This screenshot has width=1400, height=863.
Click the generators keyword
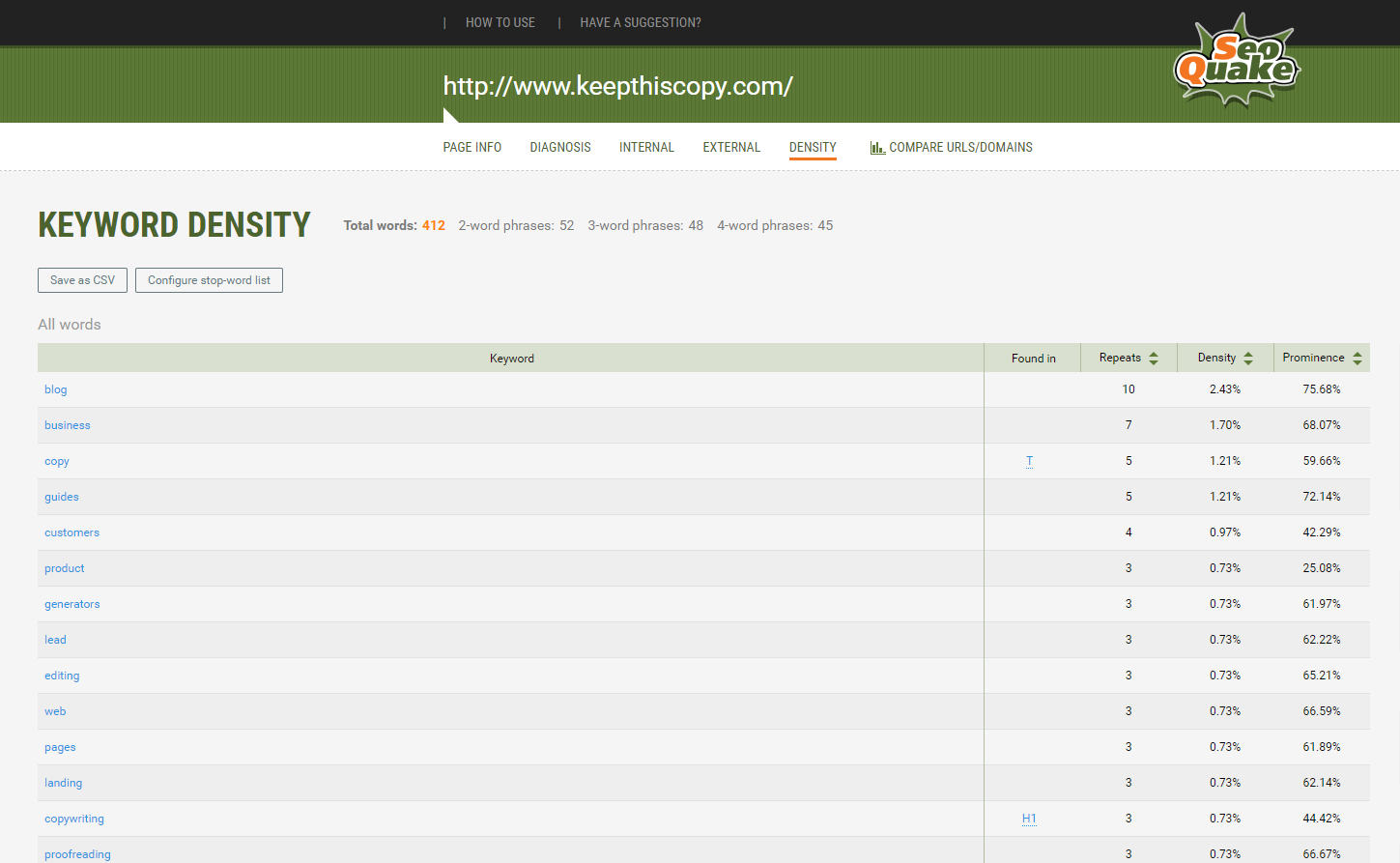pyautogui.click(x=72, y=604)
